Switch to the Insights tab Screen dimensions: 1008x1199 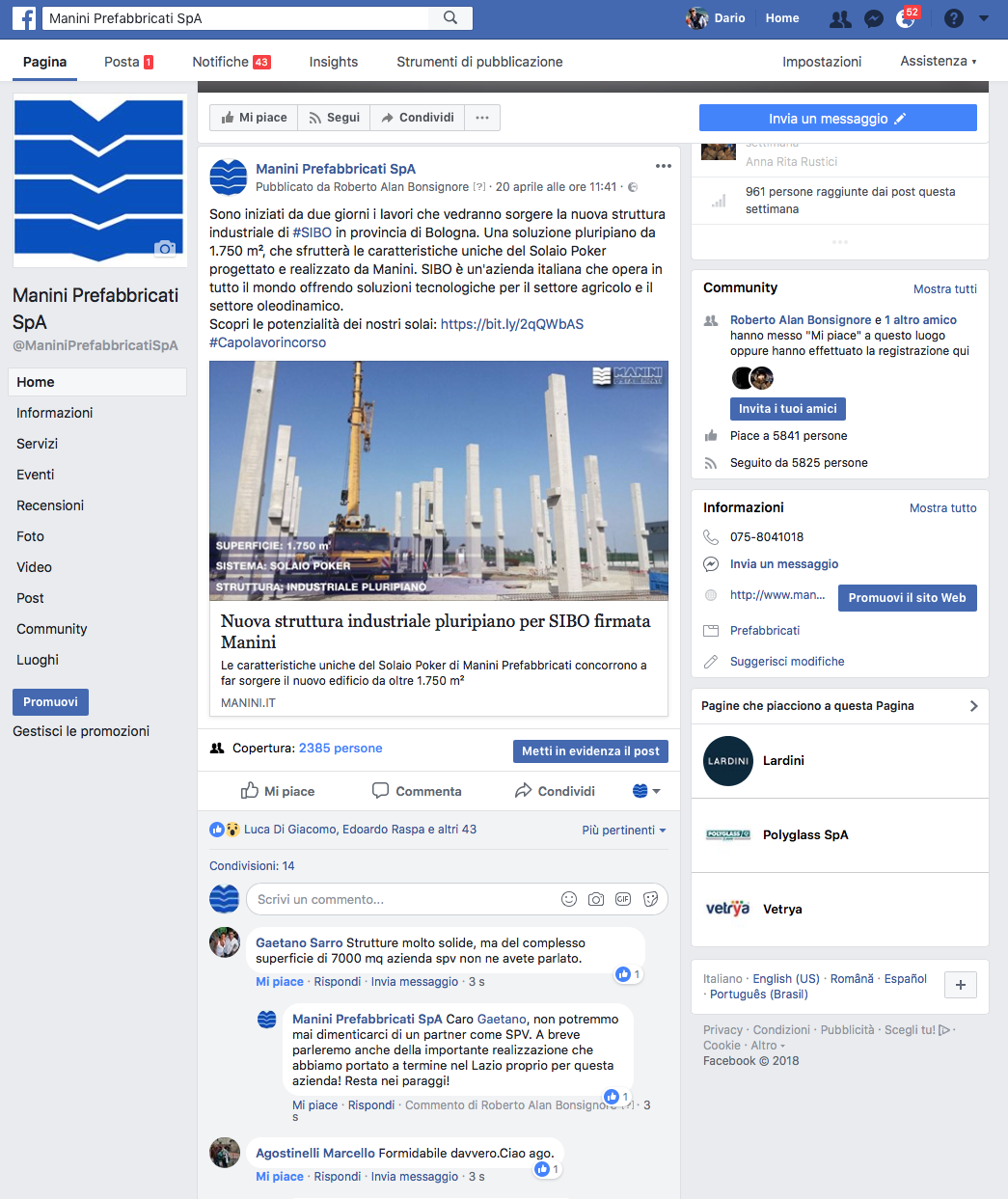coord(334,62)
